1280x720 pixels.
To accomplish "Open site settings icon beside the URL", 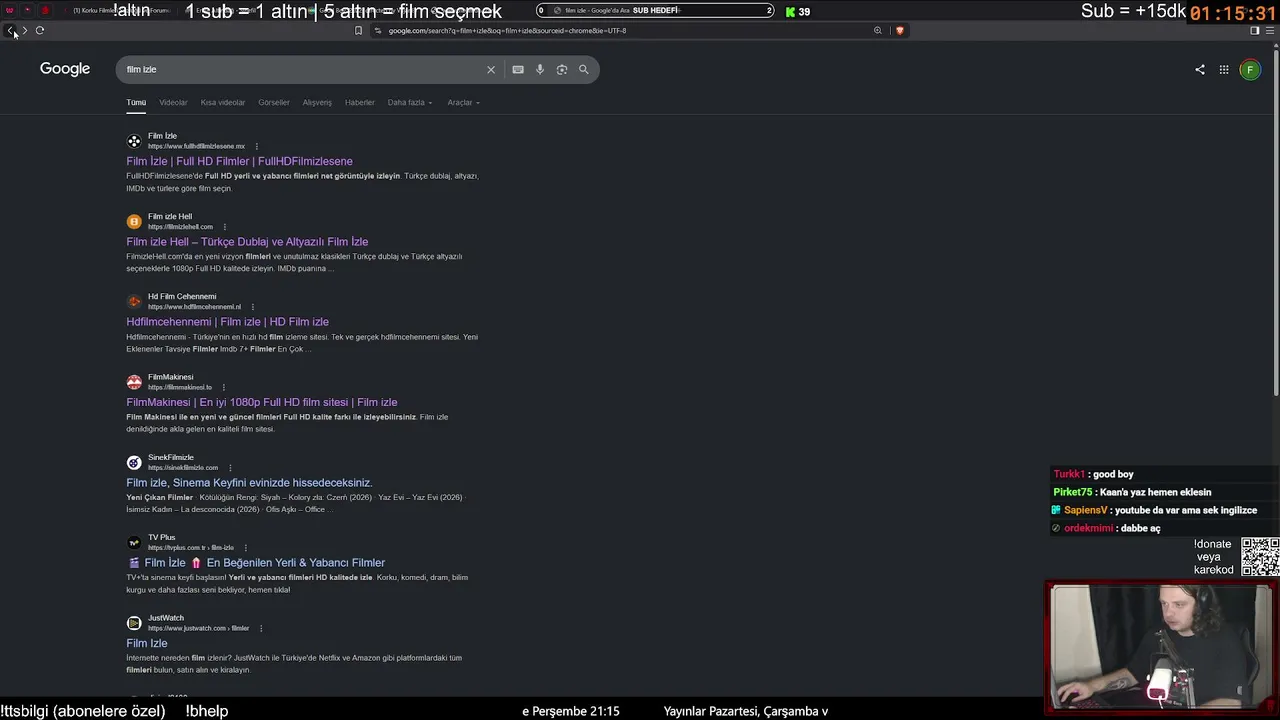I will point(377,31).
